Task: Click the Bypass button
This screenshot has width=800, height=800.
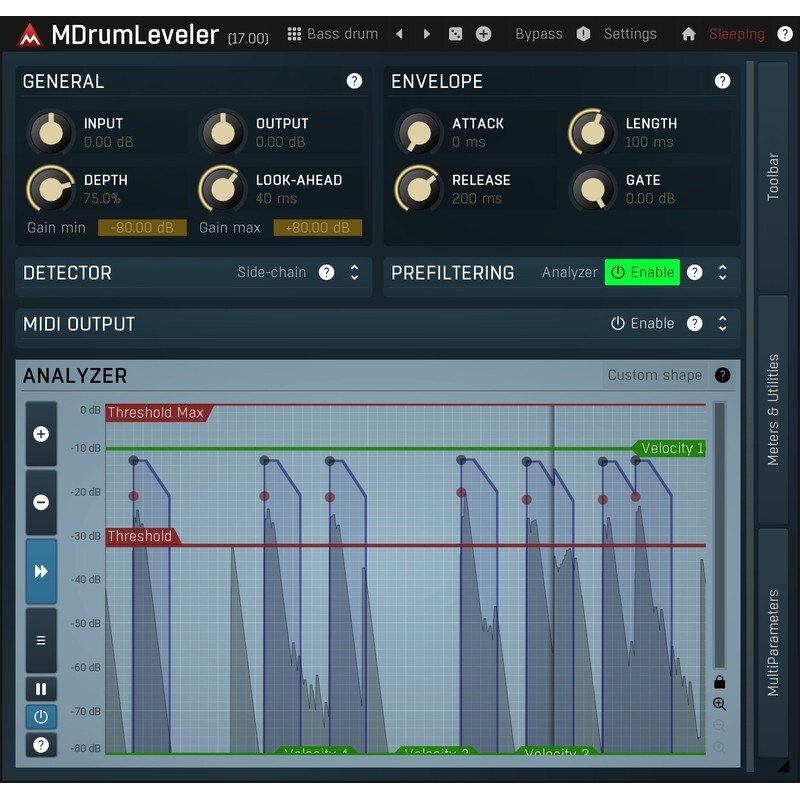Action: pos(538,34)
